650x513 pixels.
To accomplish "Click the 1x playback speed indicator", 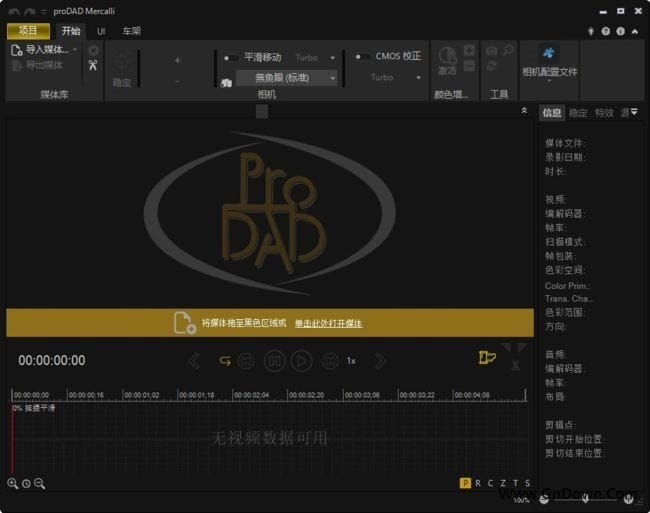I will click(351, 361).
